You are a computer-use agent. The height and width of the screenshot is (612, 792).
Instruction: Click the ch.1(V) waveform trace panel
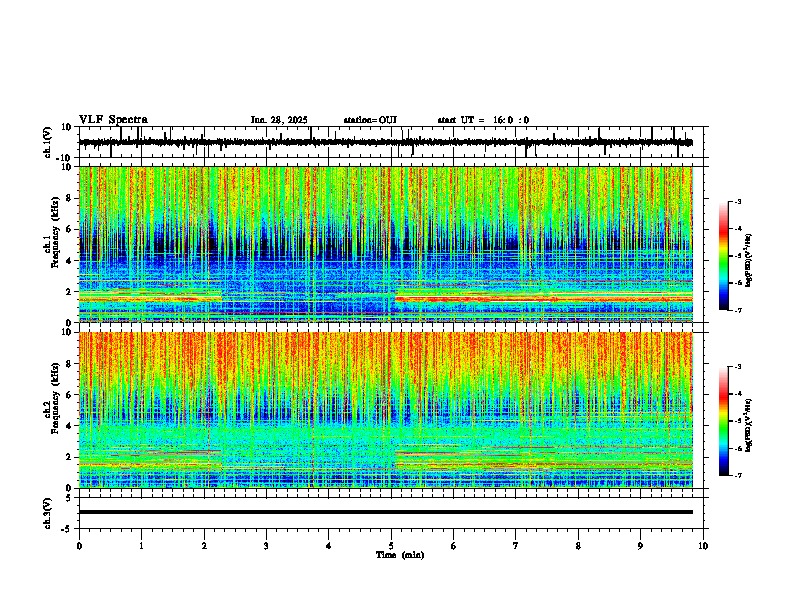[393, 142]
